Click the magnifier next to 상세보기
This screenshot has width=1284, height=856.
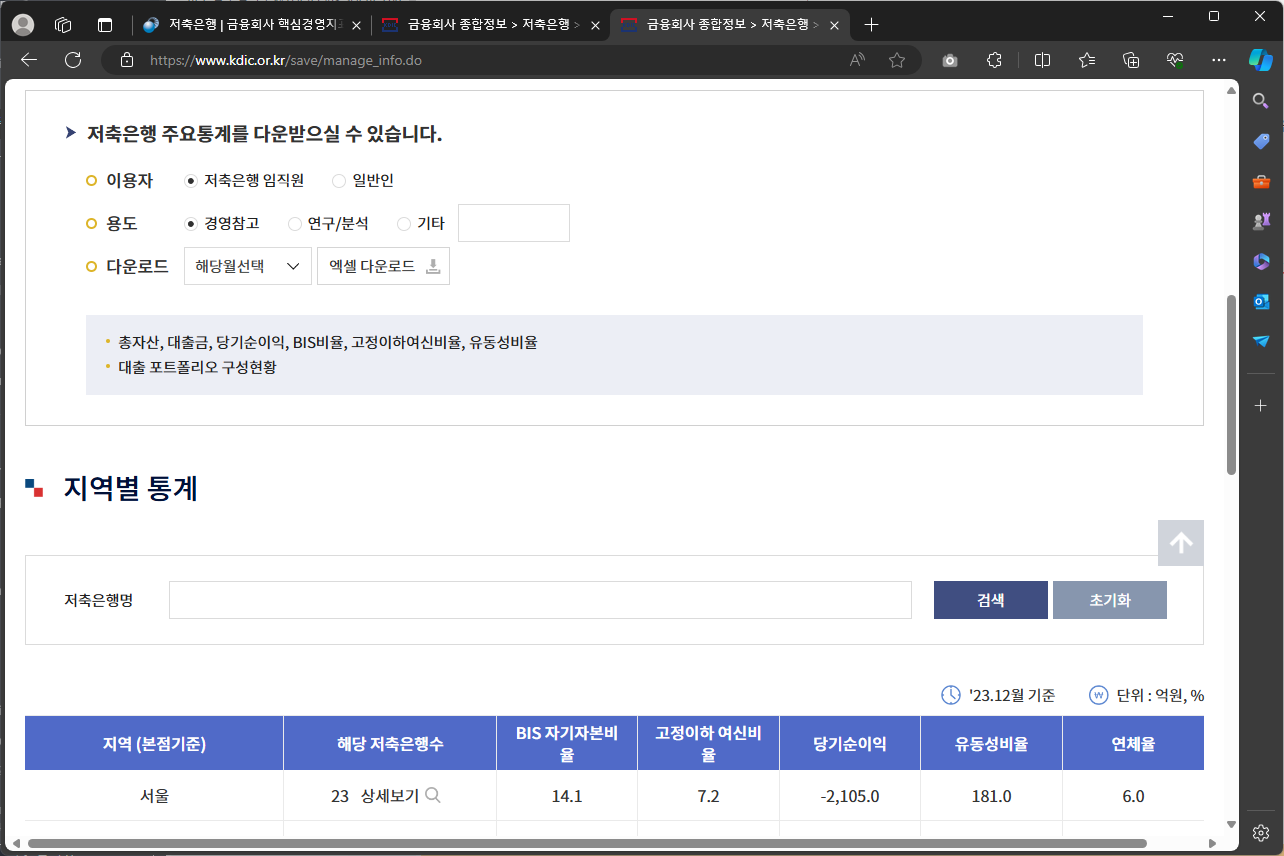(433, 795)
